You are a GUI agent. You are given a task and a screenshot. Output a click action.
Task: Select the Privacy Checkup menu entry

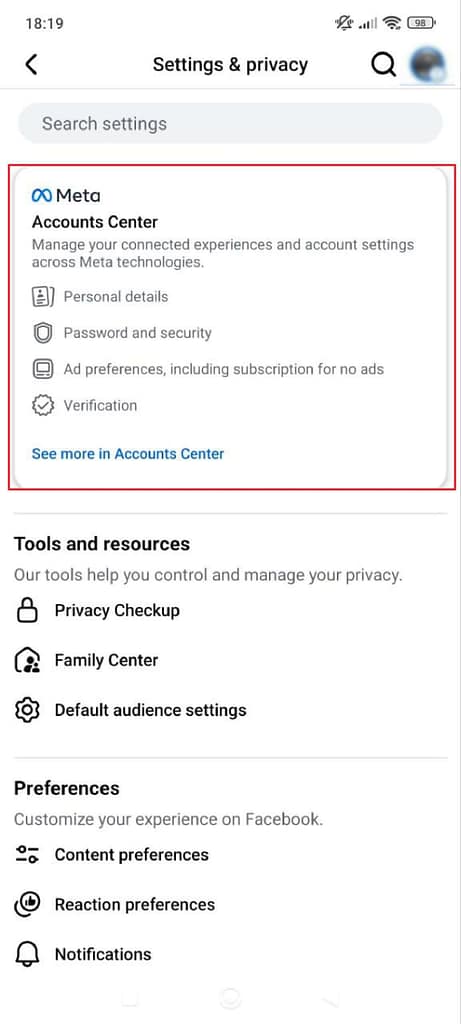[230, 611]
